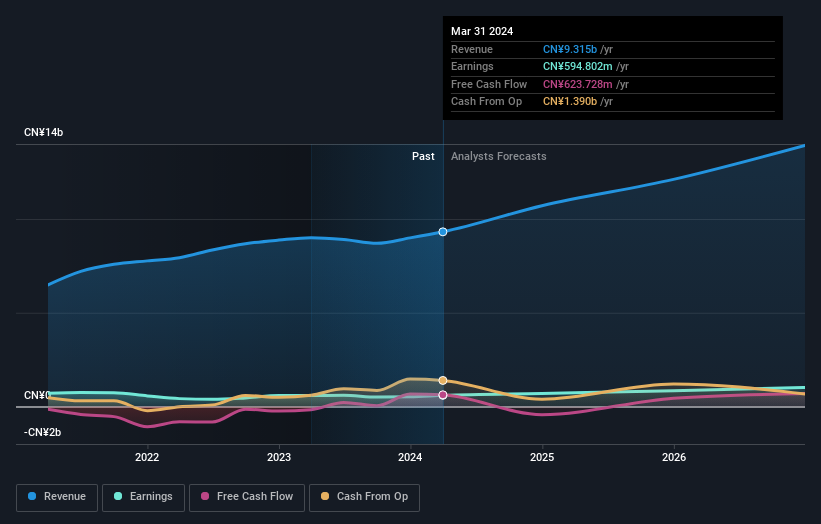821x524 pixels.
Task: Toggle the Revenue legend series
Action: (57, 497)
